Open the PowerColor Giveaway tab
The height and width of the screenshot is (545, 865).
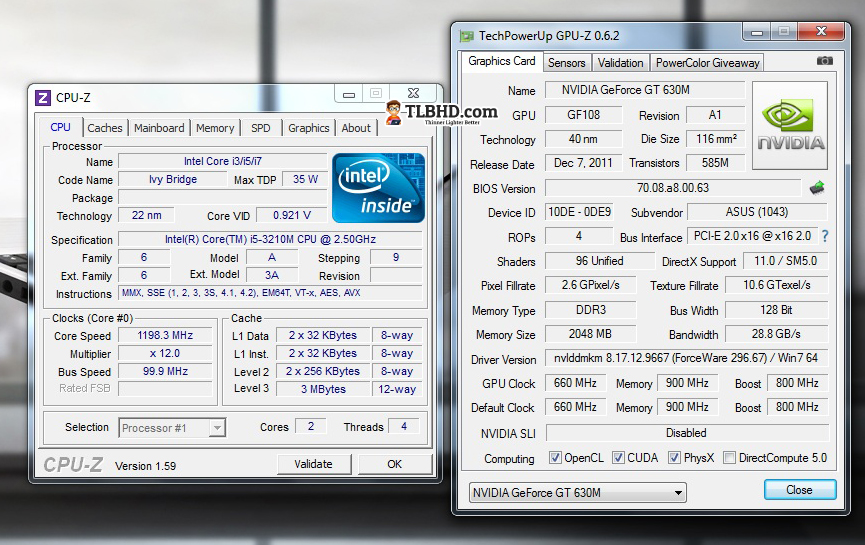[x=707, y=63]
